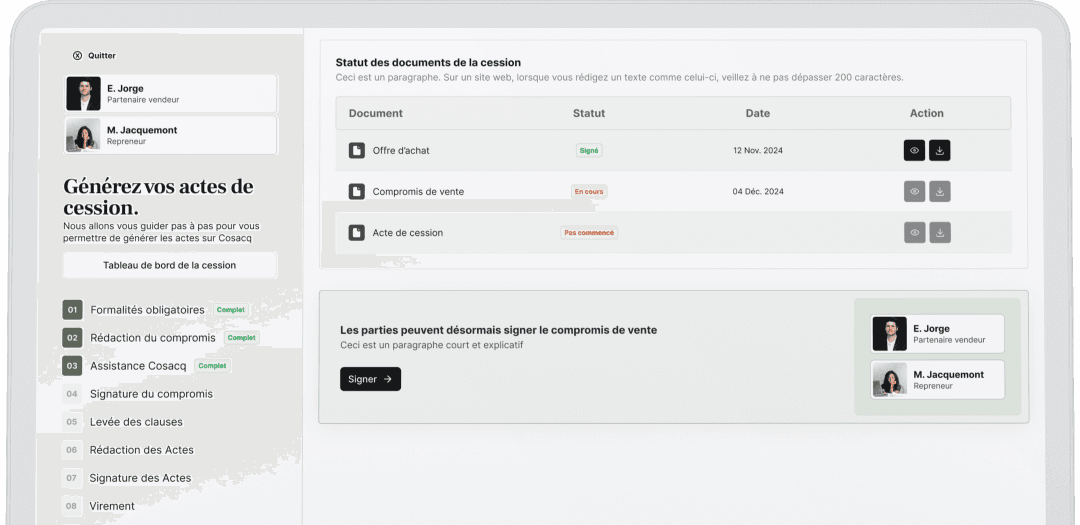Open the Tableau de bord de la cession
Viewport: 1080px width, 525px height.
169,265
